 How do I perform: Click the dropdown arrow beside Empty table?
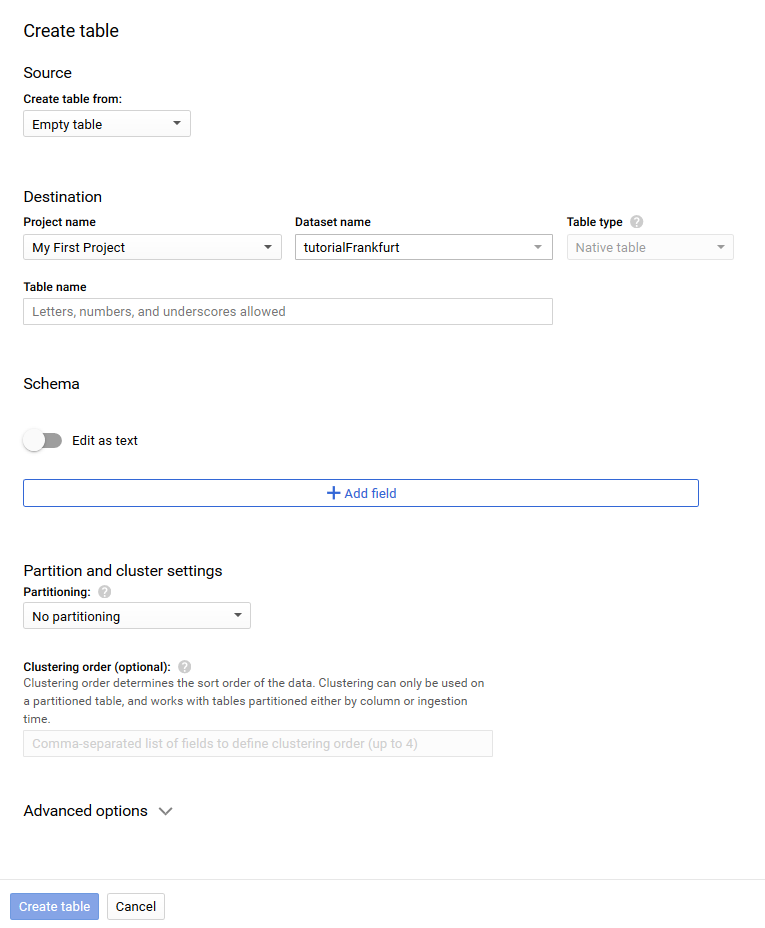[176, 123]
